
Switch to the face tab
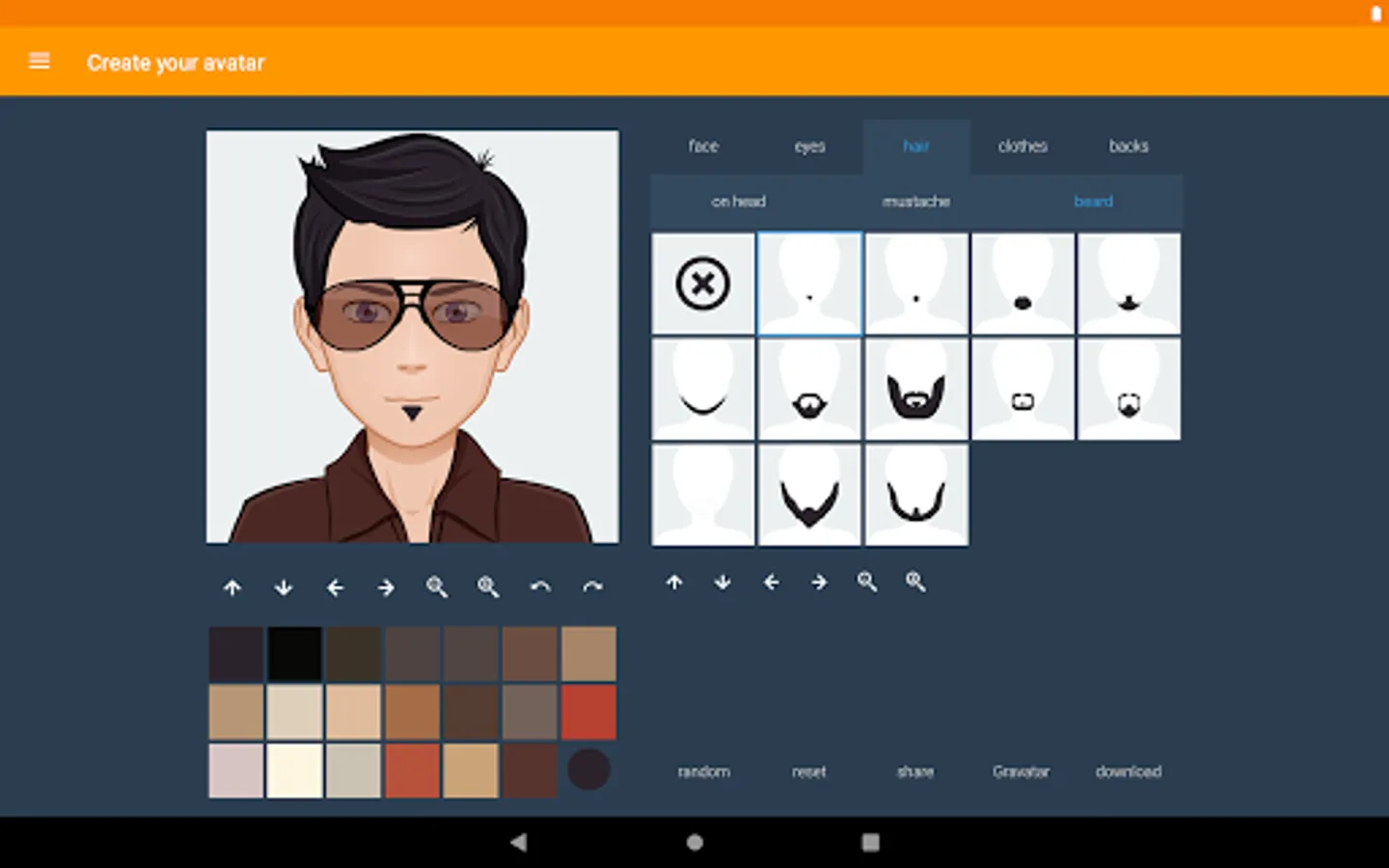[x=703, y=147]
